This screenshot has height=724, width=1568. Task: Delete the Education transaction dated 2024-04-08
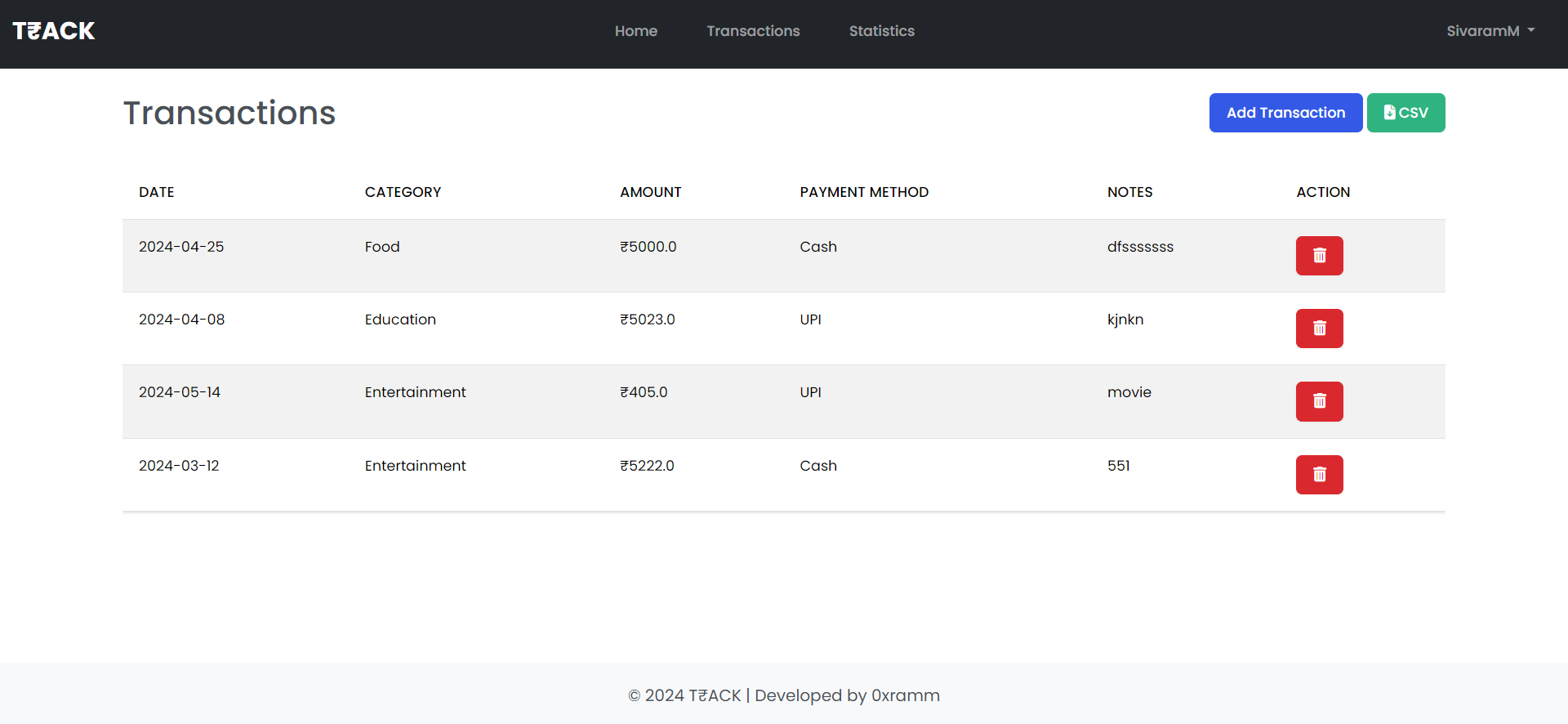[x=1319, y=328]
